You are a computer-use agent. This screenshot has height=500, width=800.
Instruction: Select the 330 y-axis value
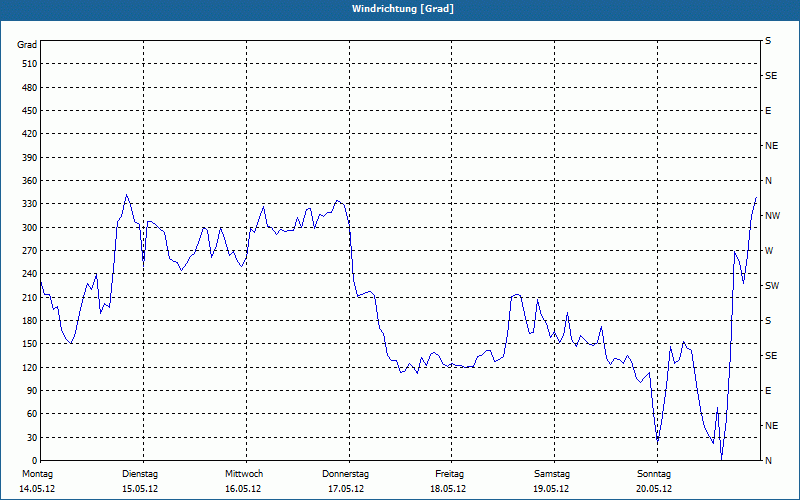[29, 204]
